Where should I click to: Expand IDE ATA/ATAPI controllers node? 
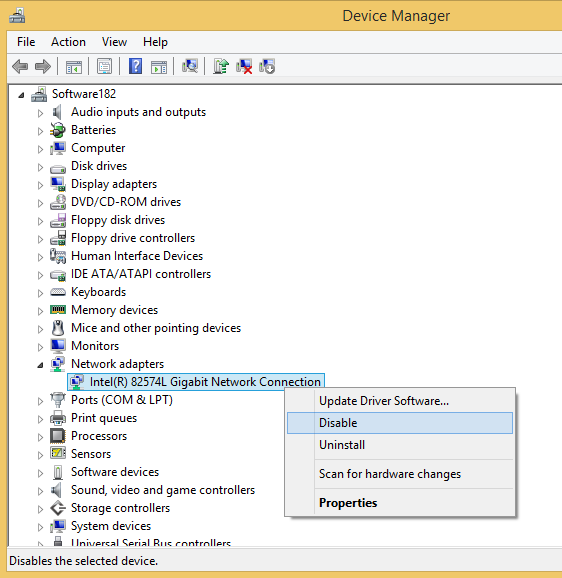tap(40, 275)
